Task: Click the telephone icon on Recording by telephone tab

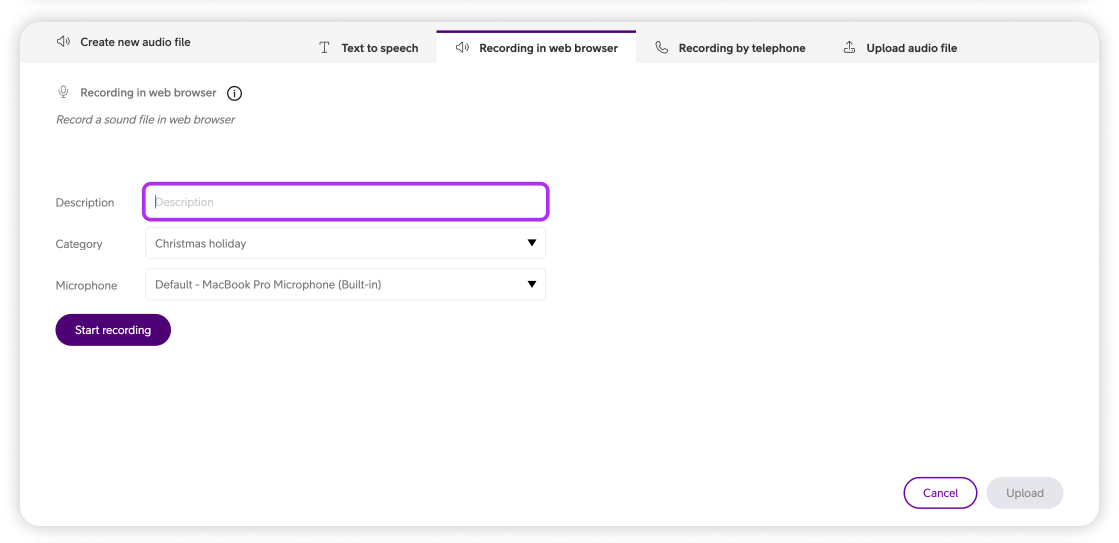Action: (x=661, y=48)
